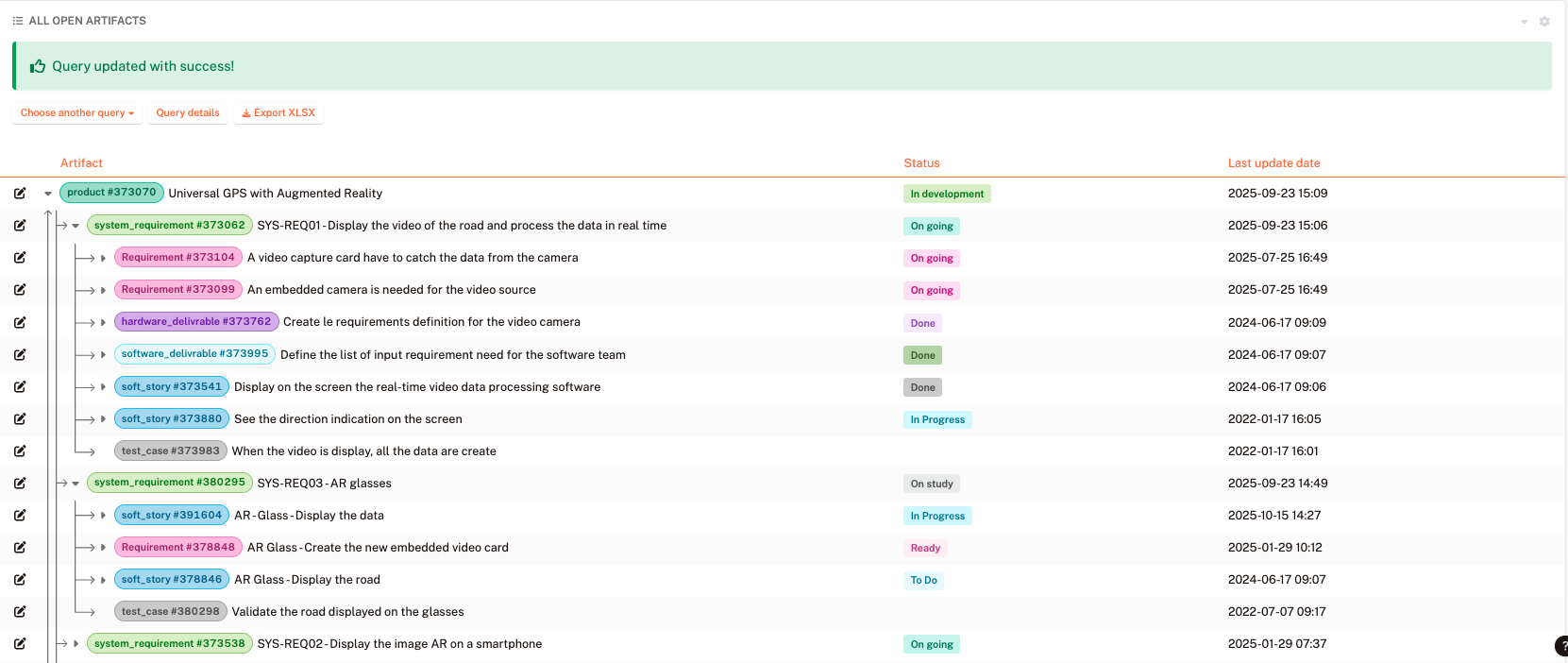The image size is (1568, 663).
Task: Click edit icon for soft_story #373880 row
Action: [x=20, y=419]
